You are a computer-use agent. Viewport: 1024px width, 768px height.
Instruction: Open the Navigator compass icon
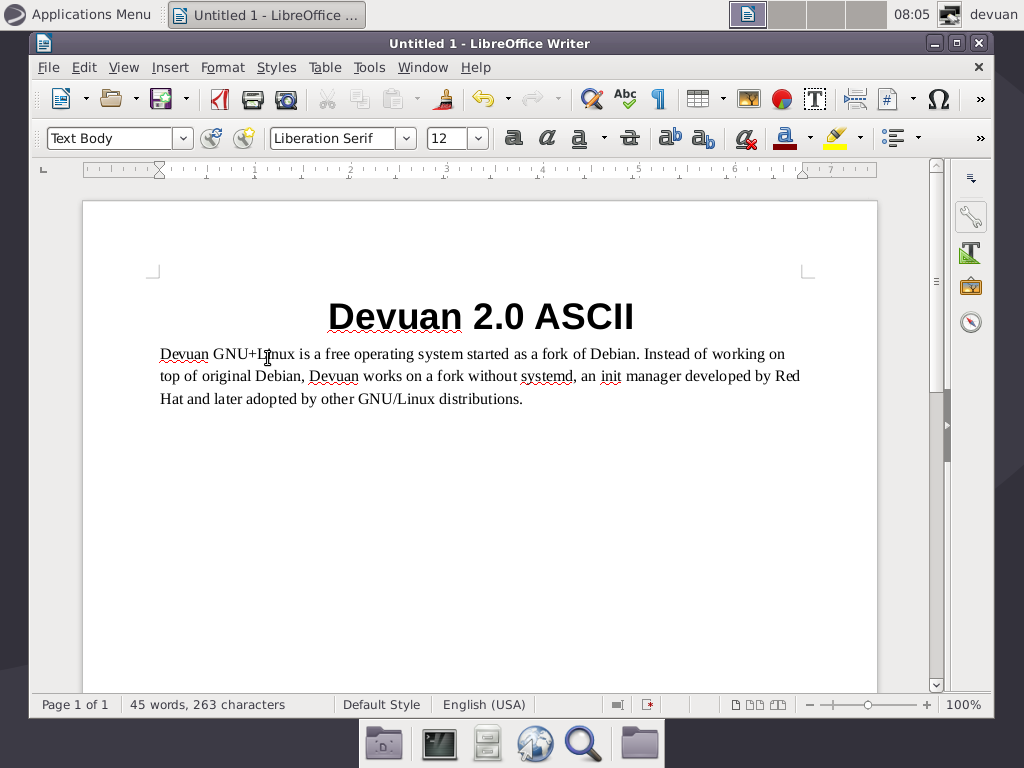click(971, 320)
